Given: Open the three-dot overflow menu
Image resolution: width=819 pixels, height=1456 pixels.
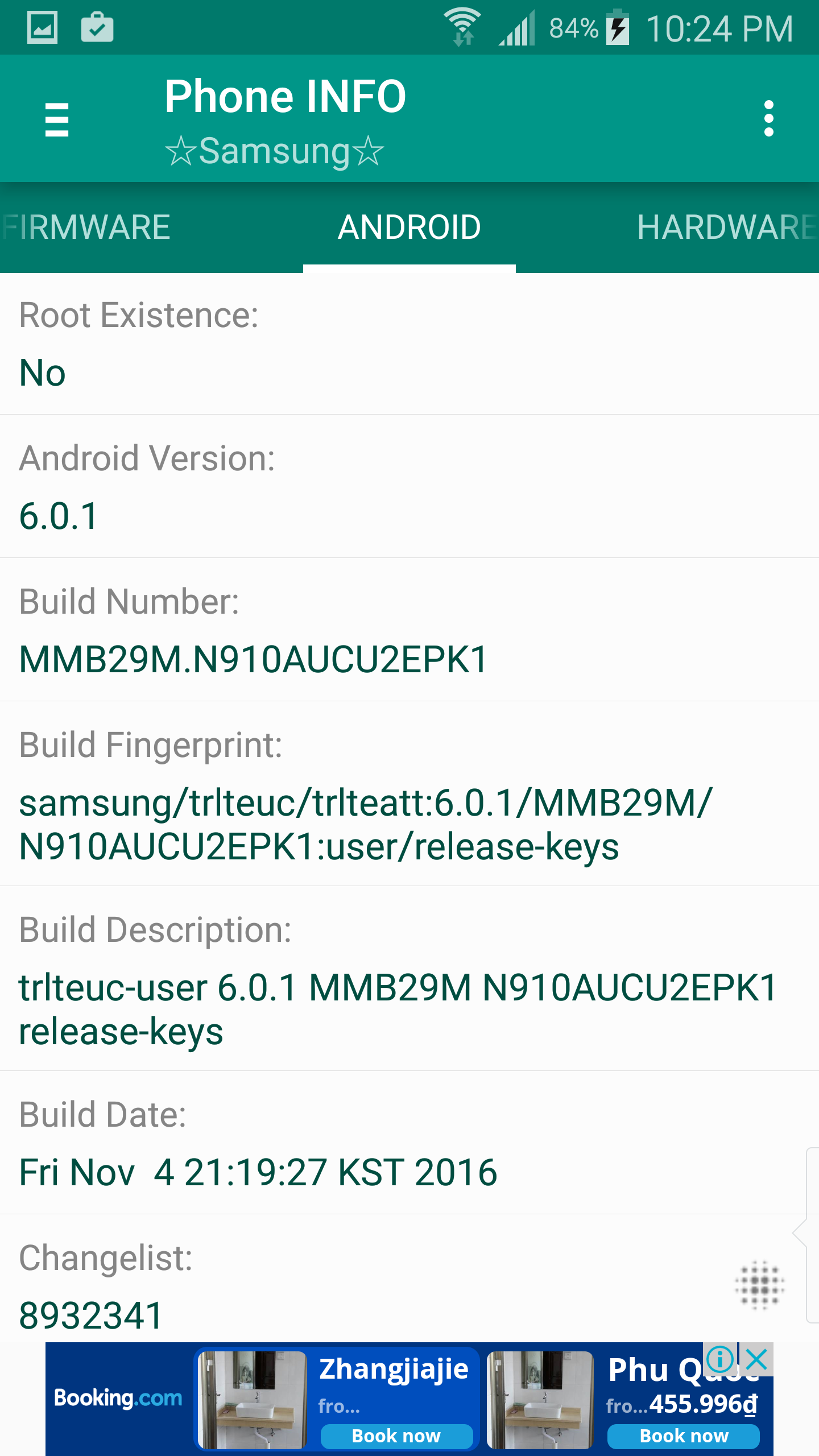Looking at the screenshot, I should (x=769, y=118).
